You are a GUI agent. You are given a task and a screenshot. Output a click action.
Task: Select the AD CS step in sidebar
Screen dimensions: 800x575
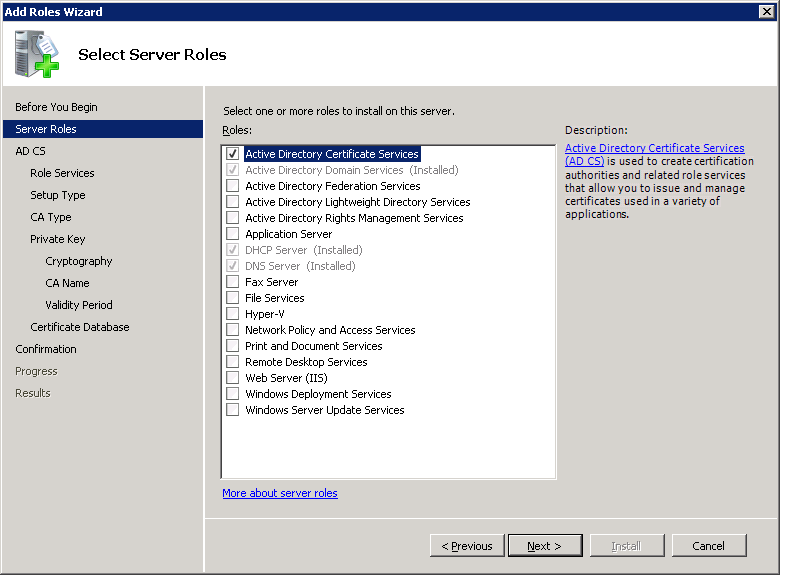click(x=30, y=151)
